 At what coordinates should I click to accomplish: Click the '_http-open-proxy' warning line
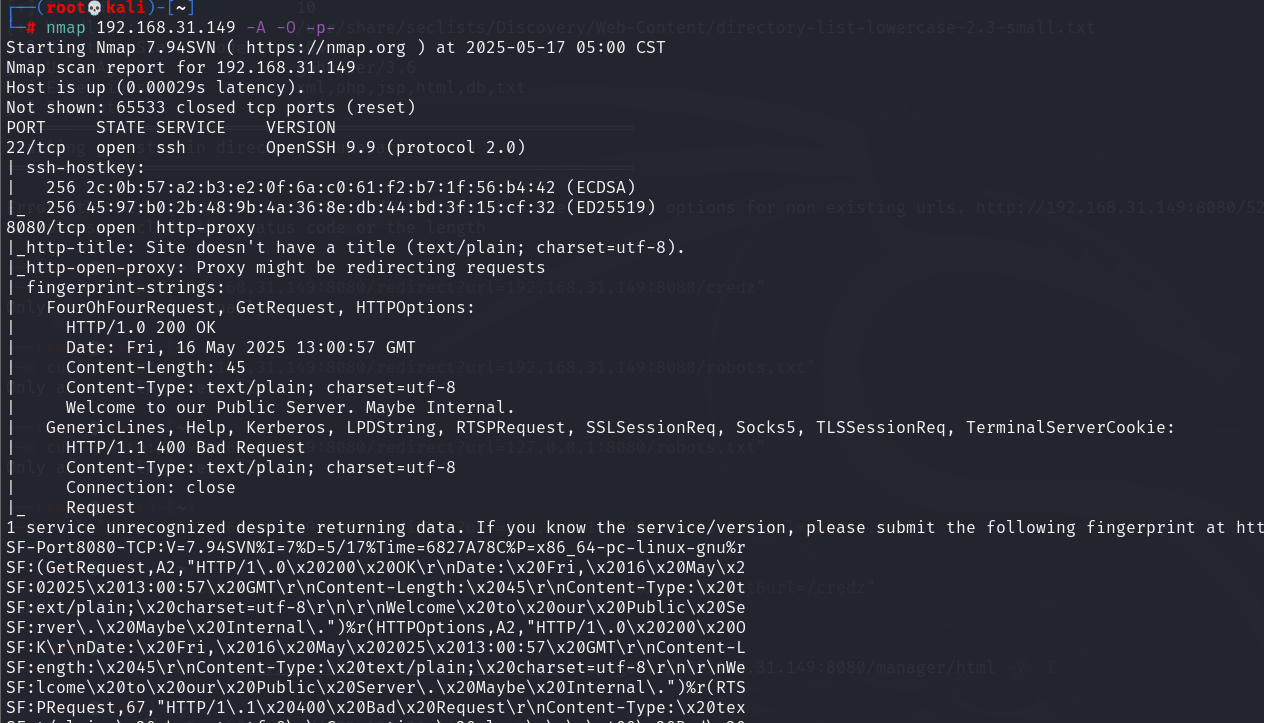pos(276,267)
